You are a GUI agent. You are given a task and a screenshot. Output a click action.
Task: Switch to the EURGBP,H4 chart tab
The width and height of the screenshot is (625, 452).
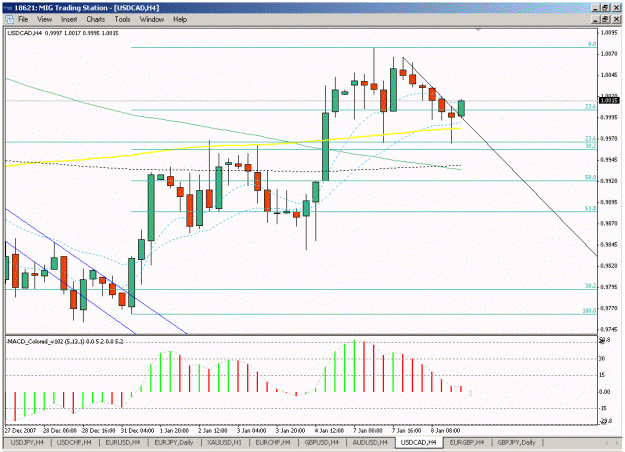tap(466, 442)
